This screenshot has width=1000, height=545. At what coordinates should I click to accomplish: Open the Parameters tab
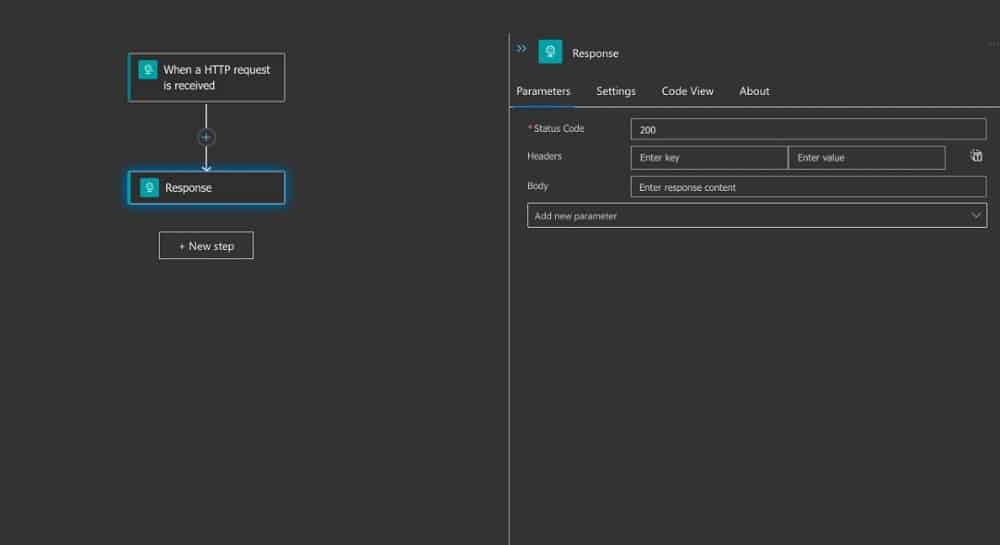543,91
